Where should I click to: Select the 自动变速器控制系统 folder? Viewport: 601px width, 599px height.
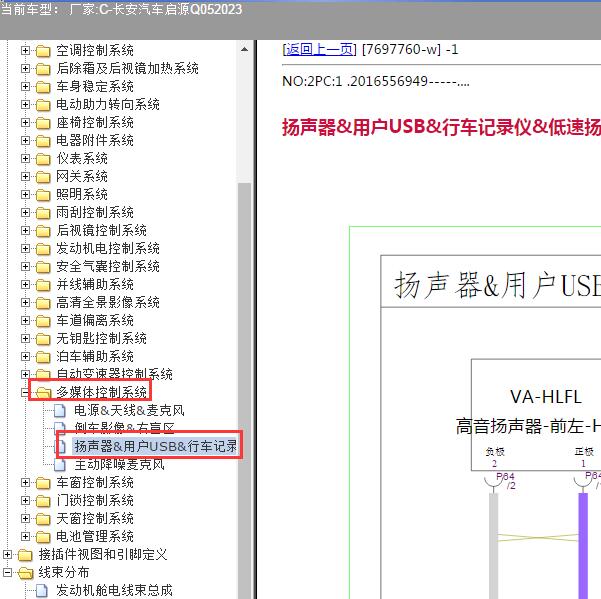point(114,374)
